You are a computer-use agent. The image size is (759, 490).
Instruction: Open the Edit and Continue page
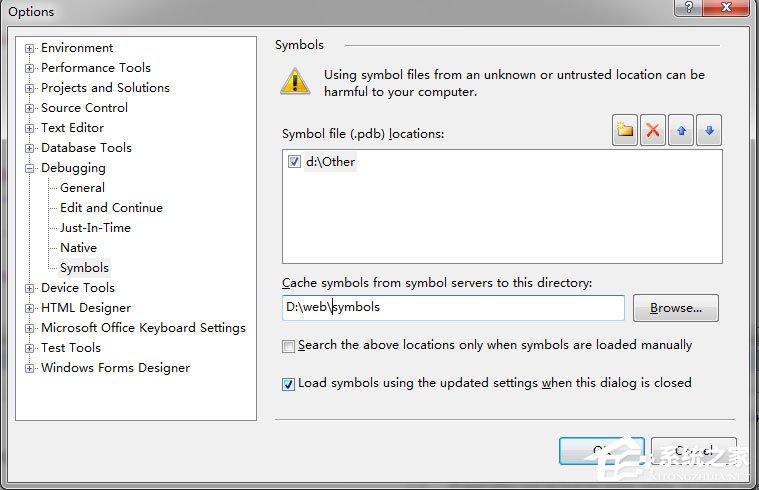tap(111, 208)
